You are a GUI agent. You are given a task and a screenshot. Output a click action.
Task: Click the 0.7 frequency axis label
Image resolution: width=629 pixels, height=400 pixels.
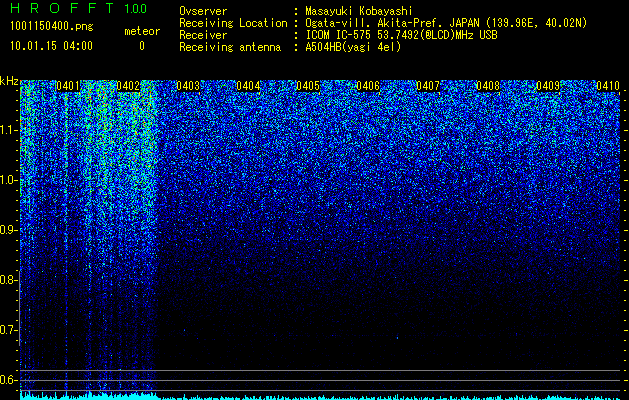coord(9,330)
